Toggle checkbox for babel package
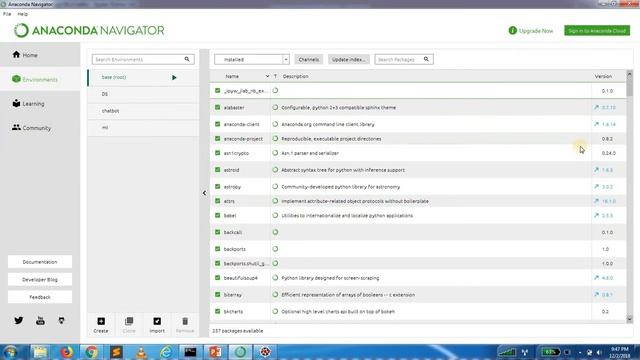The image size is (640, 360). [218, 215]
